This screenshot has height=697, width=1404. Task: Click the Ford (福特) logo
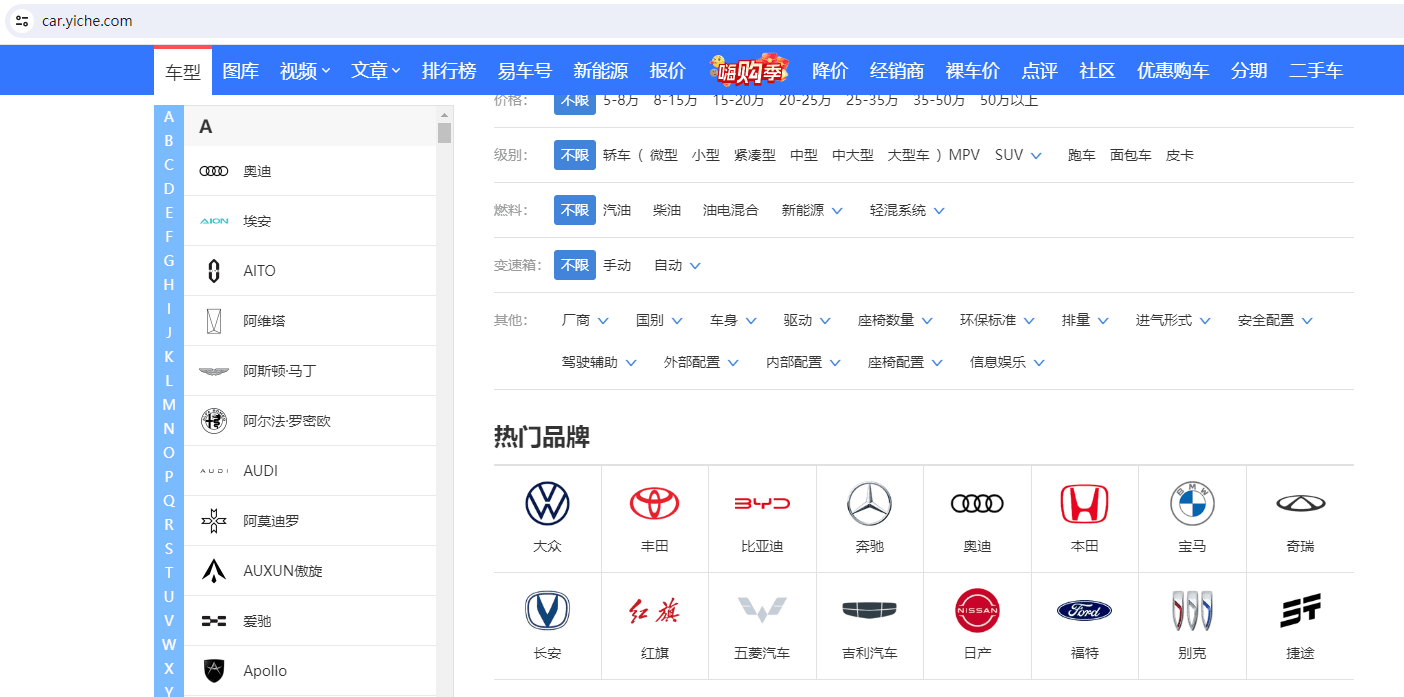point(1084,610)
